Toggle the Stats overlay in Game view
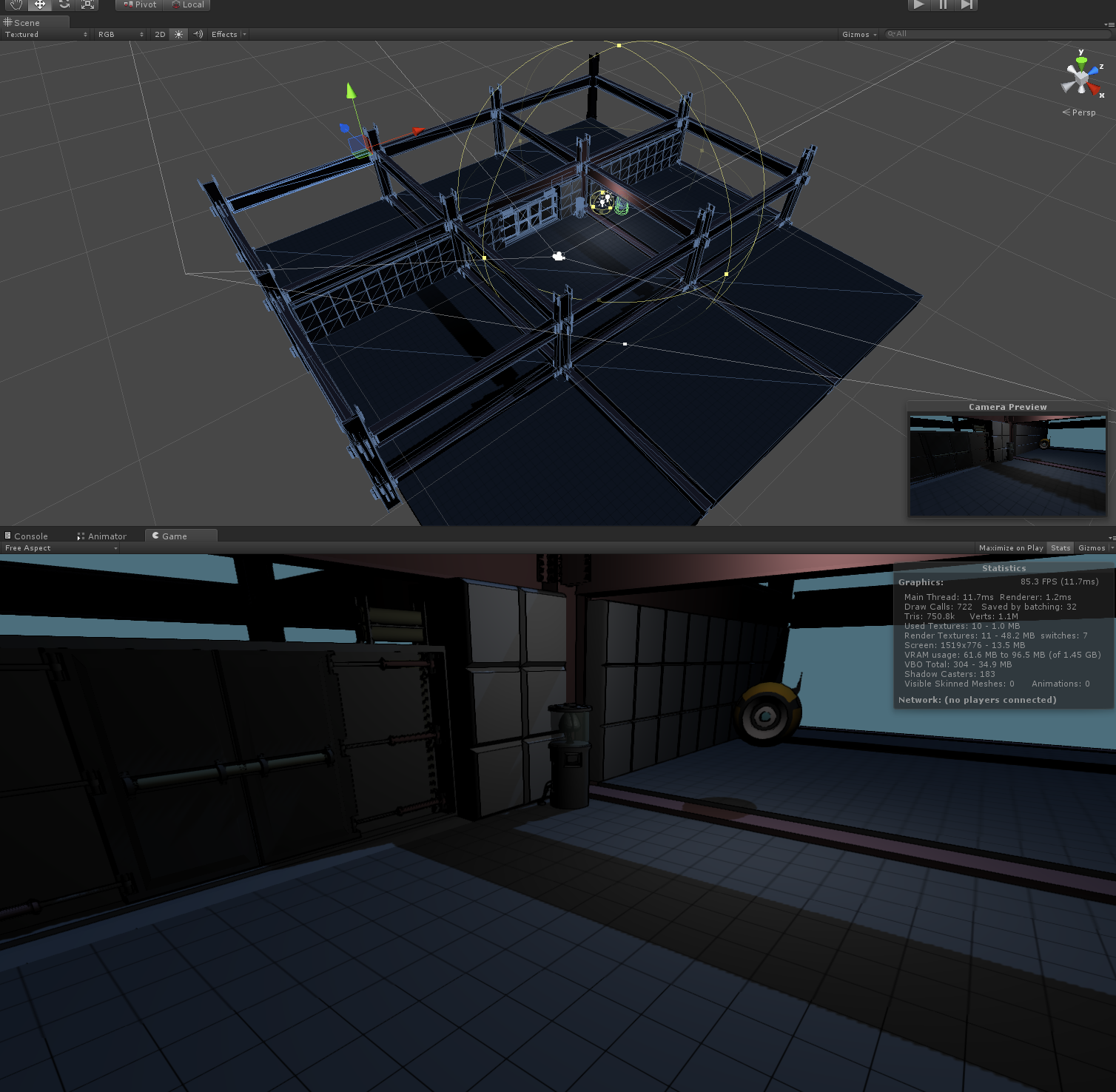The width and height of the screenshot is (1116, 1092). point(1060,548)
